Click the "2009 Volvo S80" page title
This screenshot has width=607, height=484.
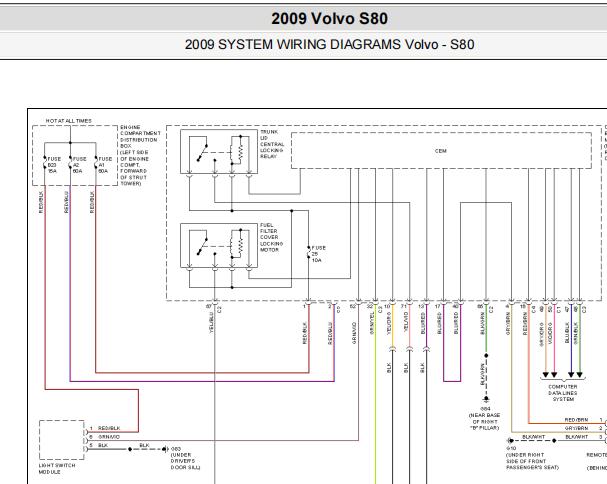click(x=329, y=19)
